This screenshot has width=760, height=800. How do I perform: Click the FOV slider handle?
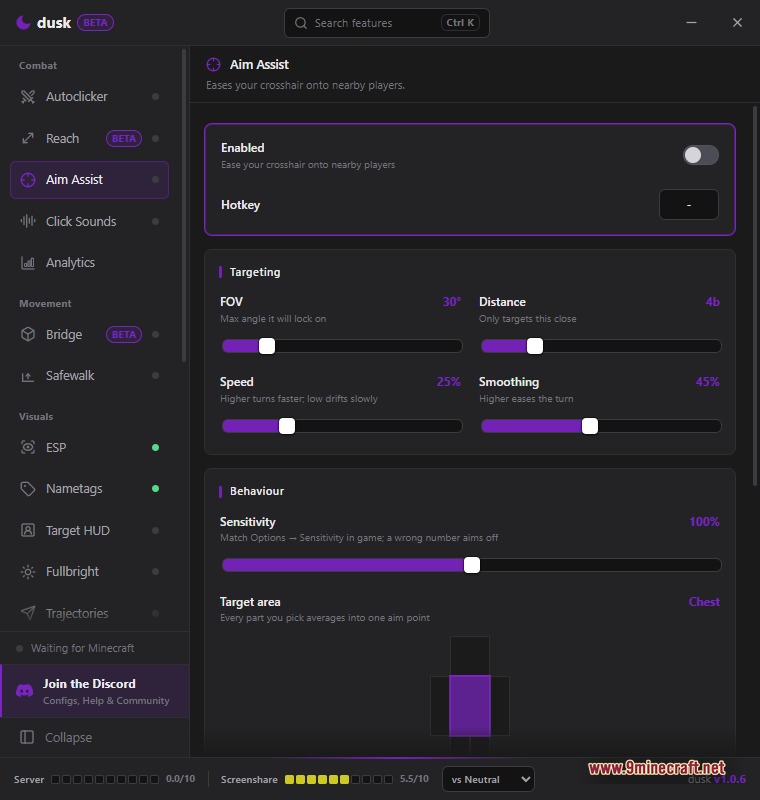coord(267,346)
